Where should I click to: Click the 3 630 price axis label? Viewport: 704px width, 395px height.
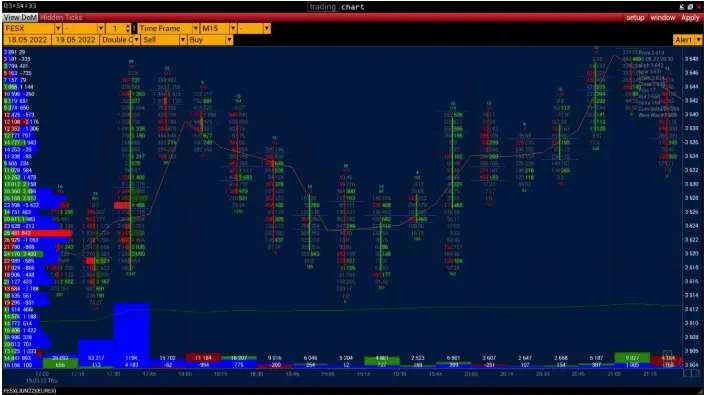coord(691,184)
